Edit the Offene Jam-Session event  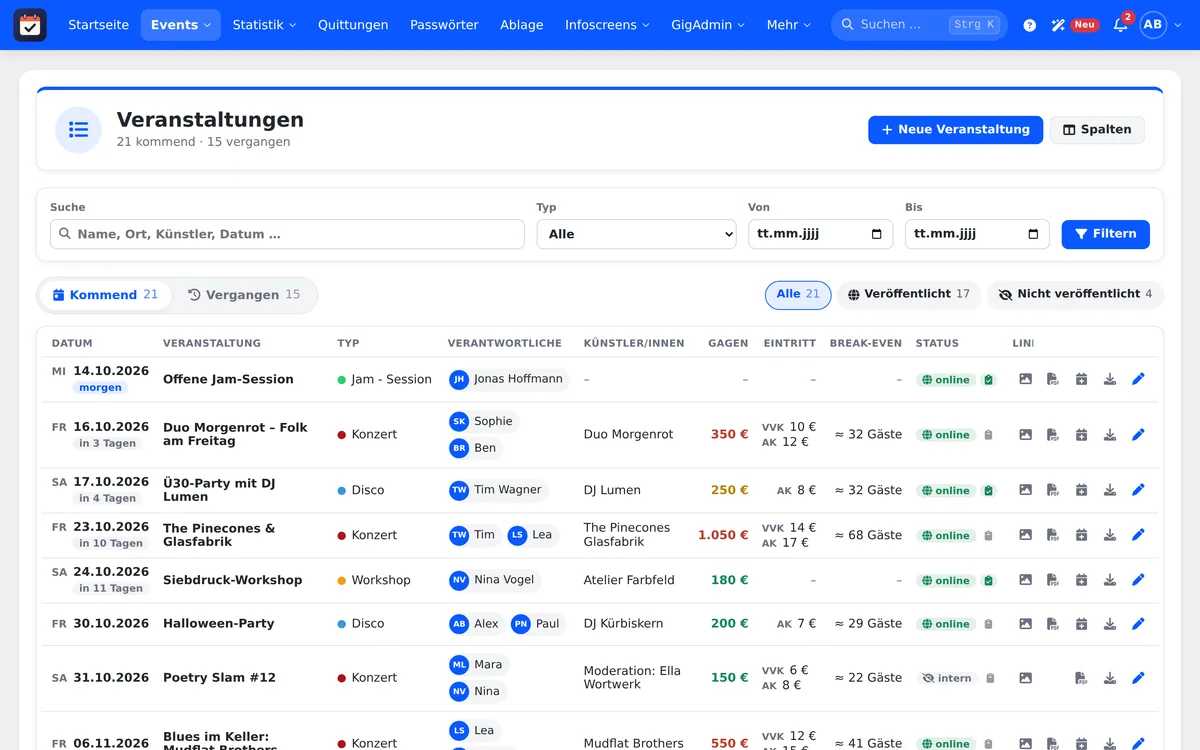point(1138,379)
